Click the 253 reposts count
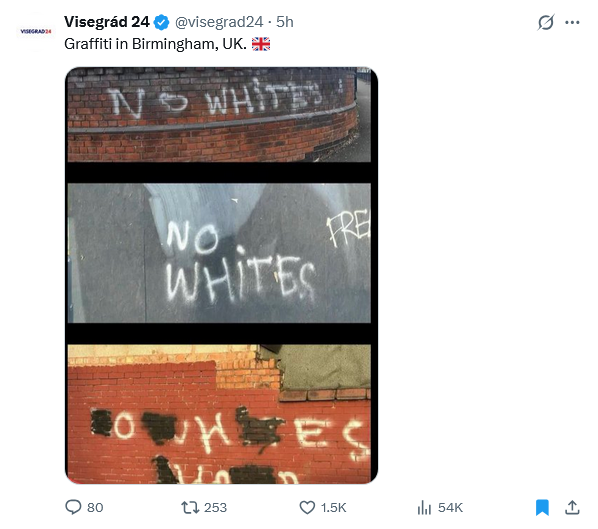The width and height of the screenshot is (598, 529). coord(215,508)
